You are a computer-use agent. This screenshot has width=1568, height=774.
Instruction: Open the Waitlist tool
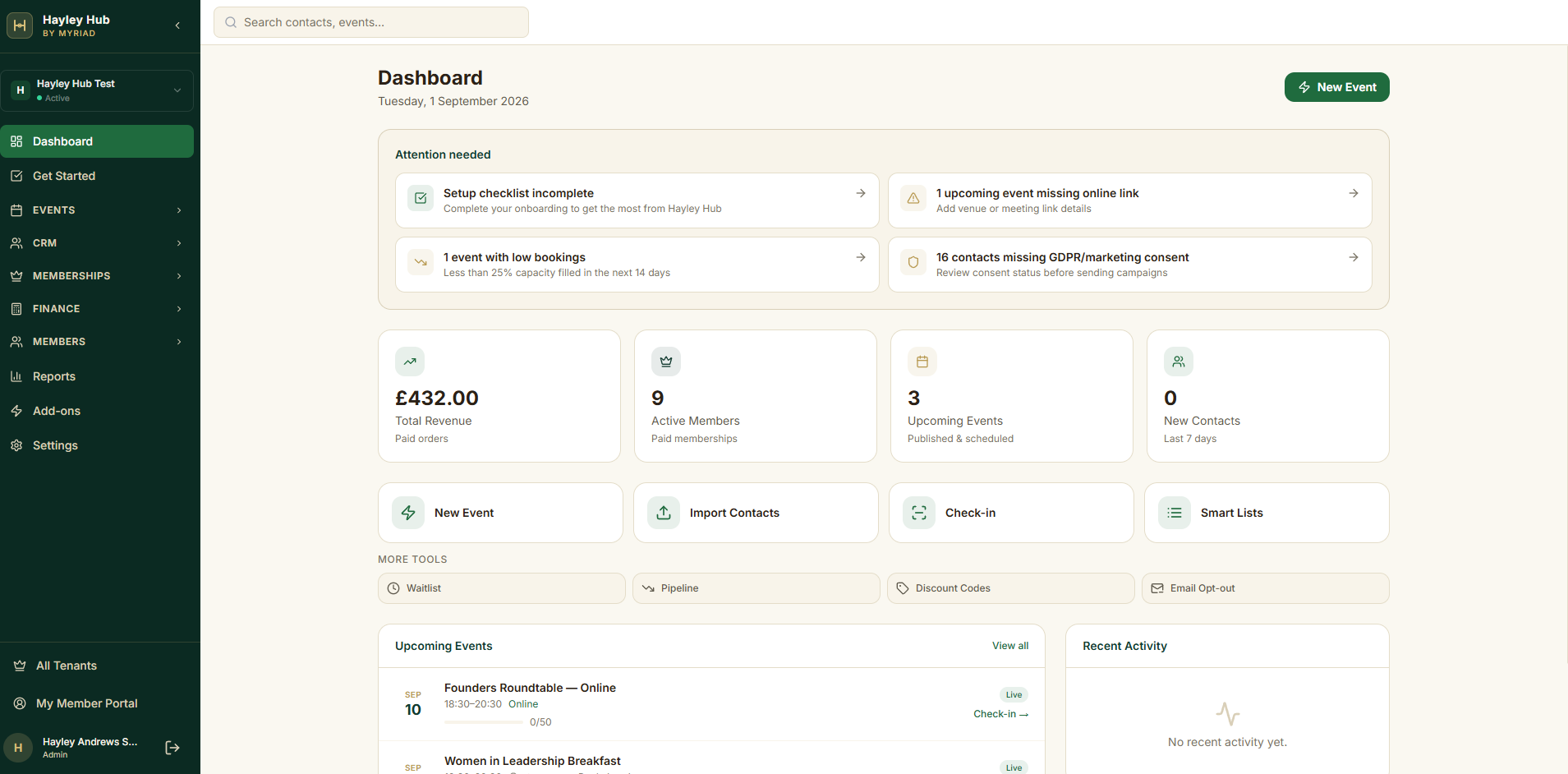pyautogui.click(x=502, y=588)
